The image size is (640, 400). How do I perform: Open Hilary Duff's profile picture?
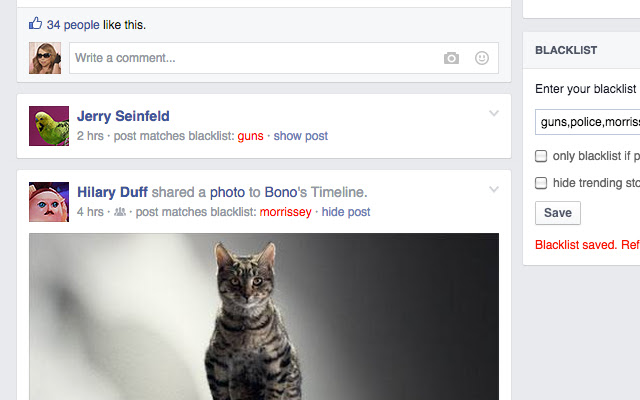pyautogui.click(x=49, y=202)
